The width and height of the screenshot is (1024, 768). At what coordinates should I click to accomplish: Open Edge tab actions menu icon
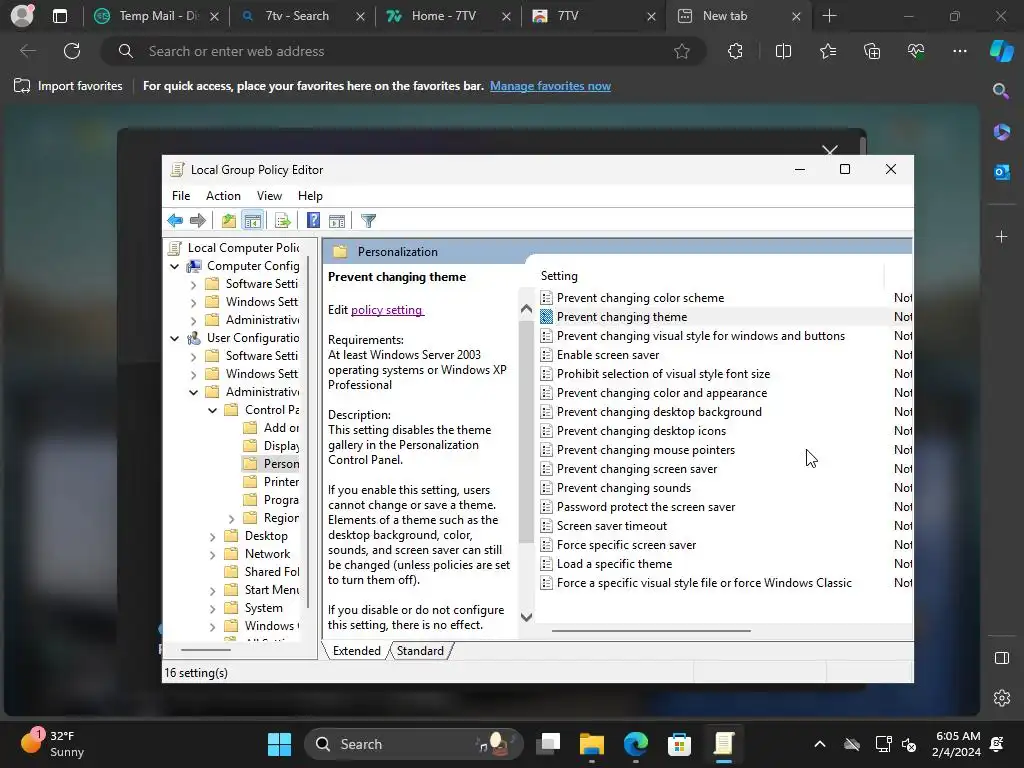pyautogui.click(x=59, y=16)
